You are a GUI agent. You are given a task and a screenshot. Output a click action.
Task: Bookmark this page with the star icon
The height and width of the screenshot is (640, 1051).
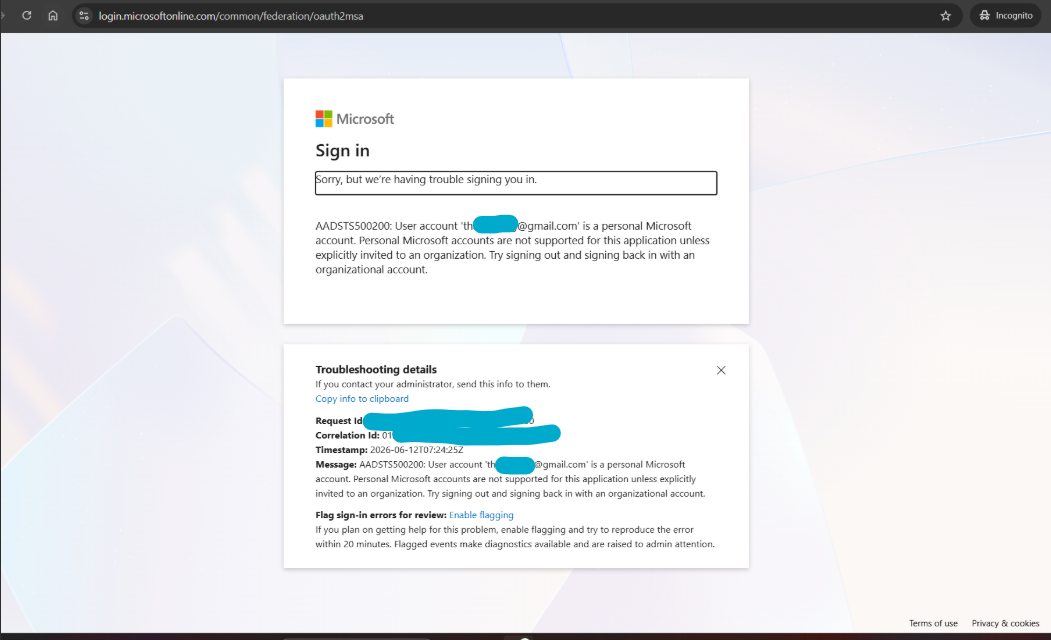click(x=945, y=15)
